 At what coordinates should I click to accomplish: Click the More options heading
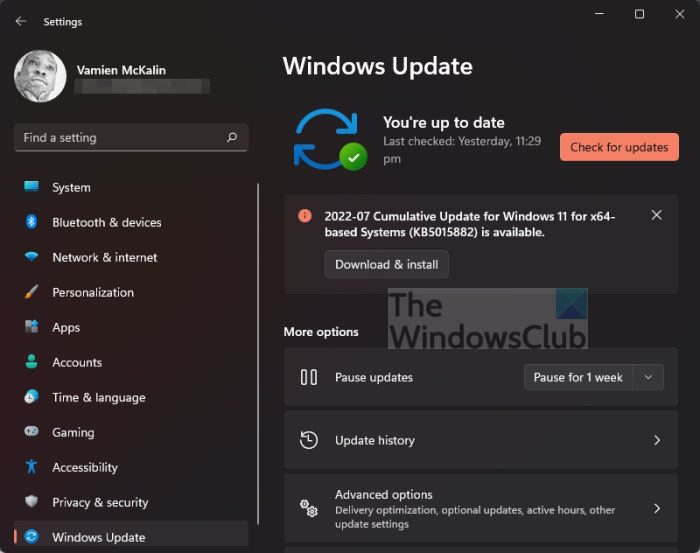coord(321,332)
